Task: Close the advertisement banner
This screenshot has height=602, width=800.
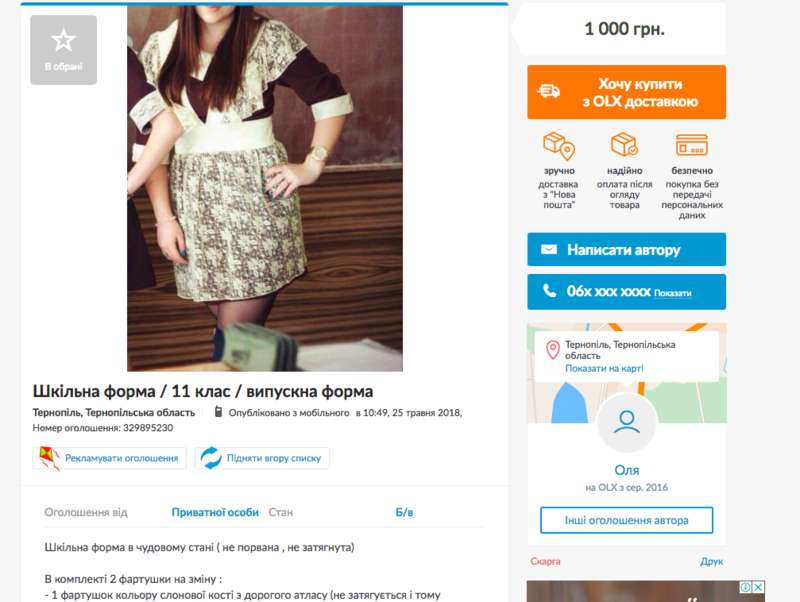Action: coord(758,587)
